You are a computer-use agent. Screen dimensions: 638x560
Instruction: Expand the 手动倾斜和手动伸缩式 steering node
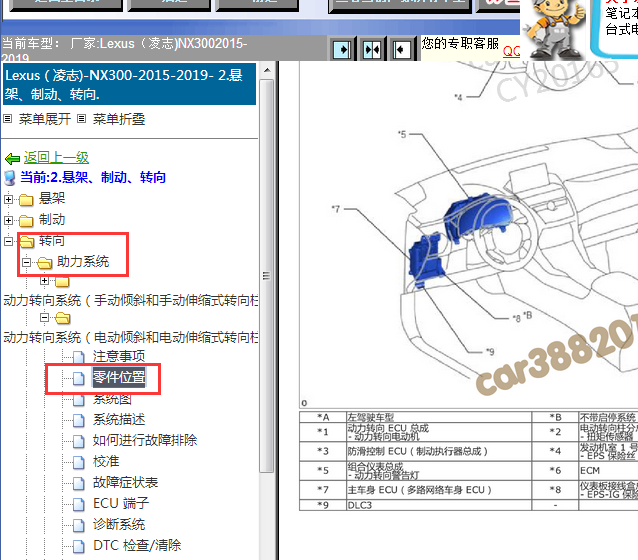point(45,280)
